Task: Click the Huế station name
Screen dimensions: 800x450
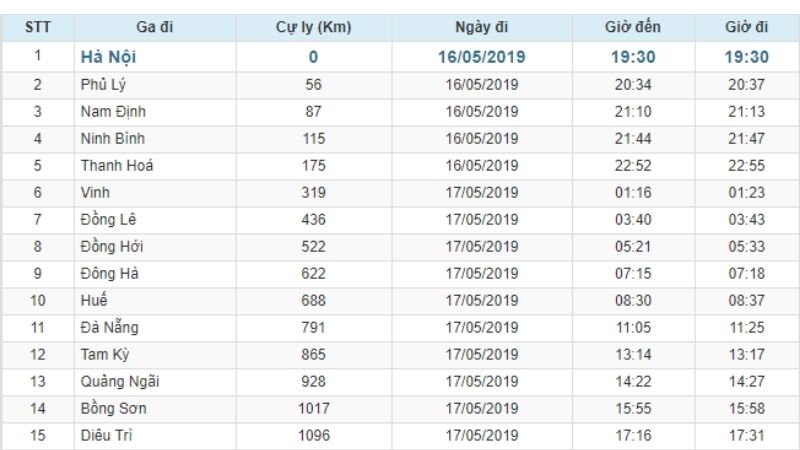Action: (x=94, y=300)
